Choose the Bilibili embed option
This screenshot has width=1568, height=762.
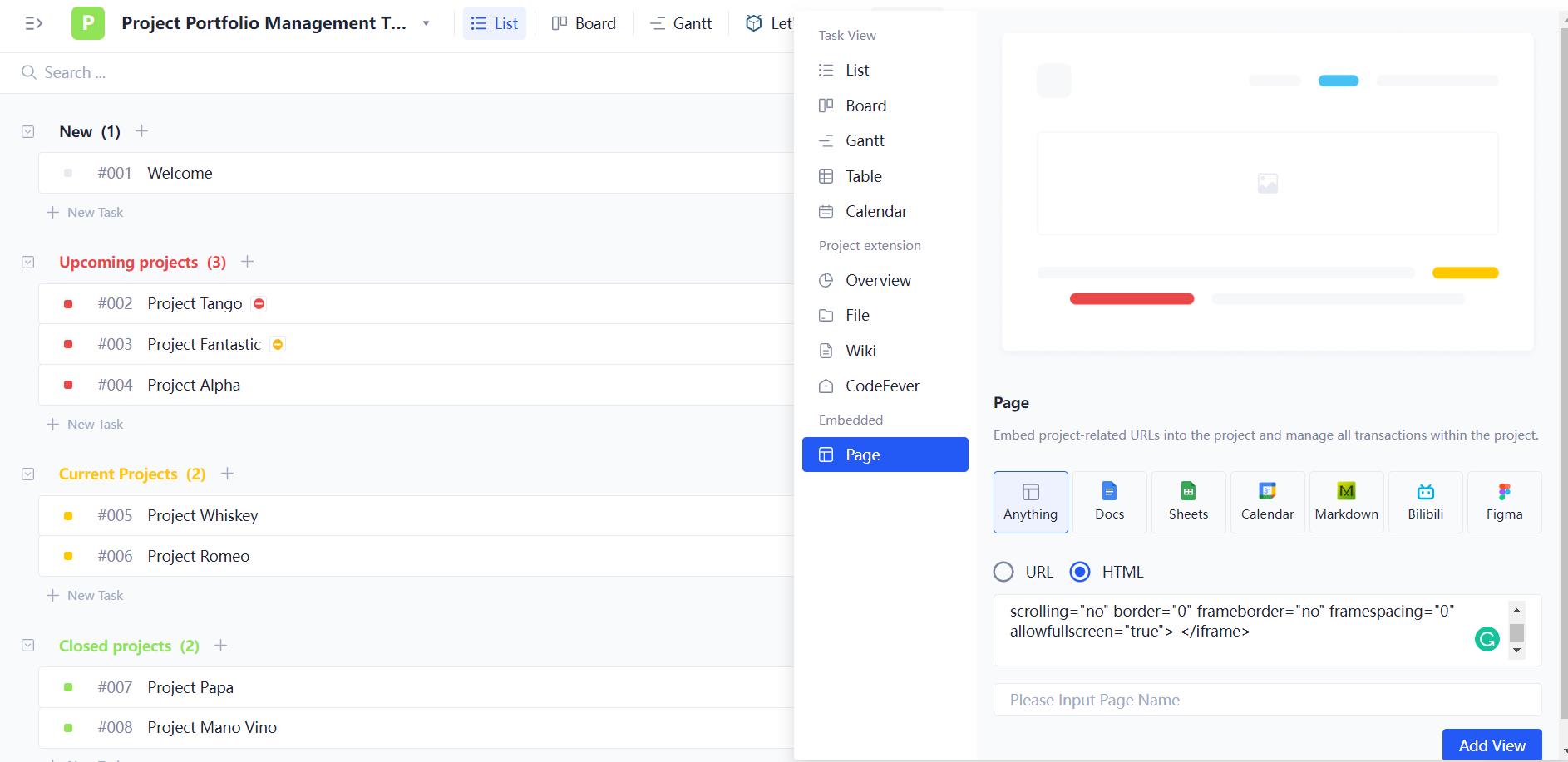1425,502
